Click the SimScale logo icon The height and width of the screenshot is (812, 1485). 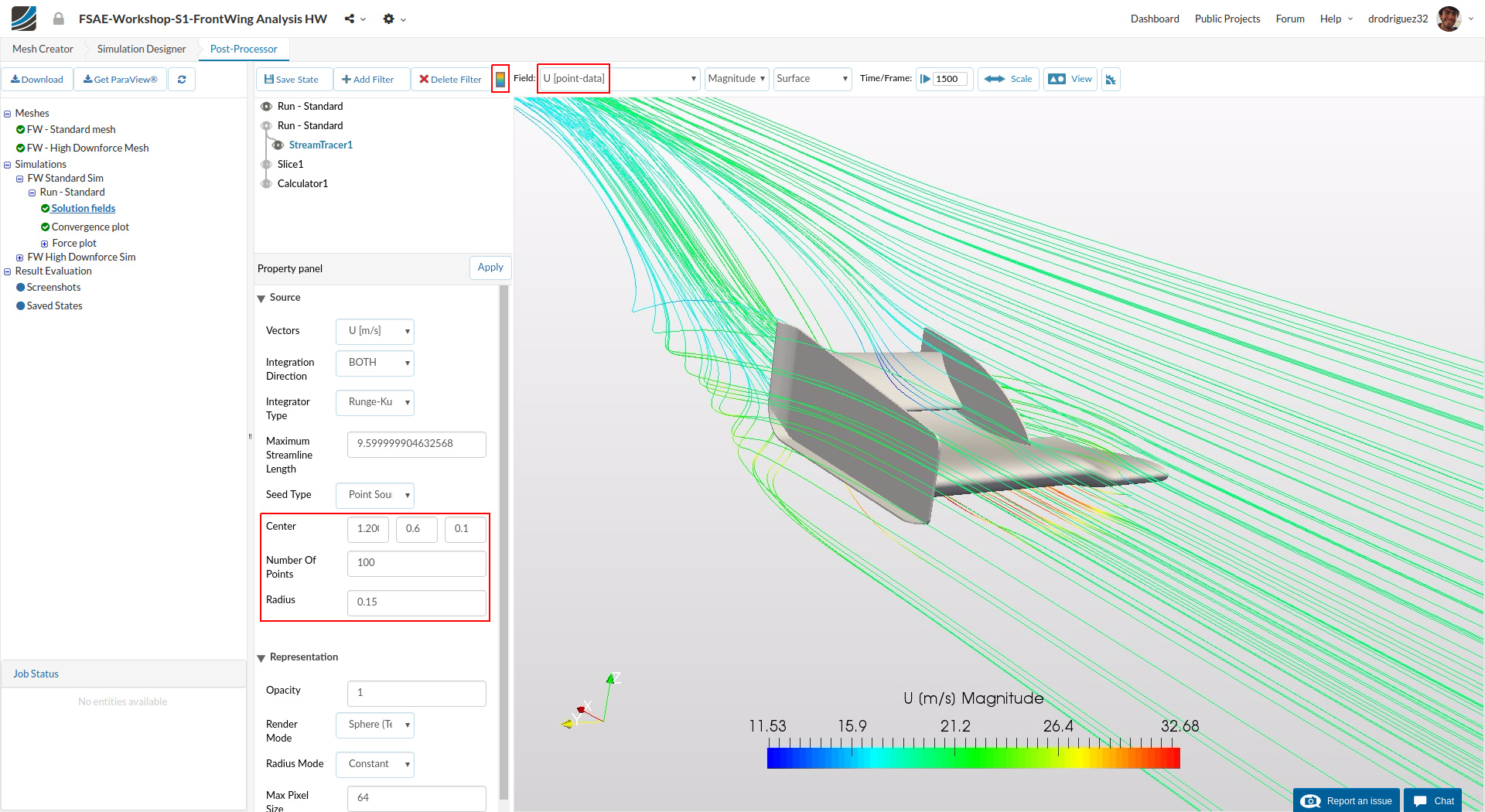pos(24,19)
